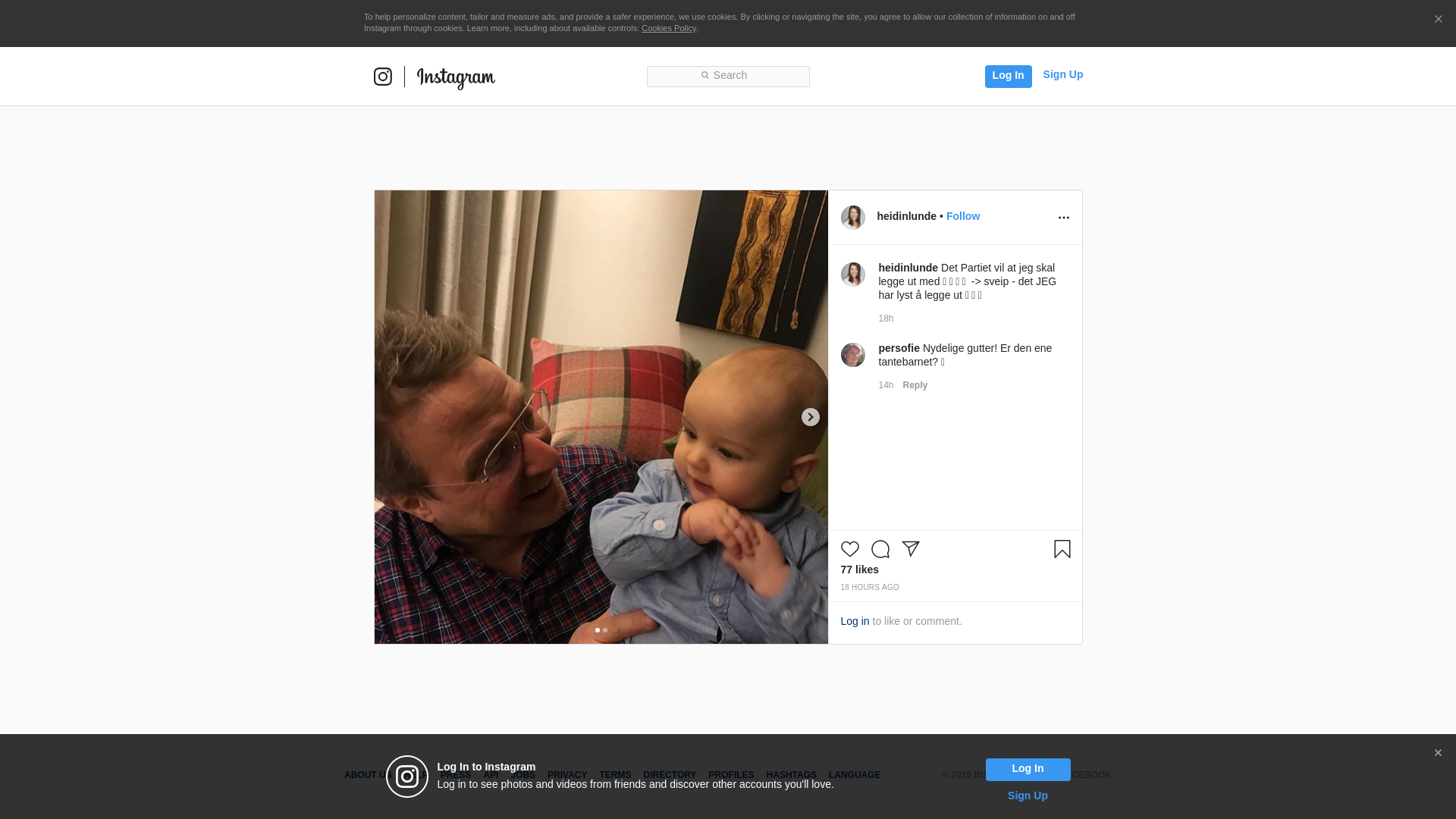Open the Instagram wordmark home link

(456, 78)
